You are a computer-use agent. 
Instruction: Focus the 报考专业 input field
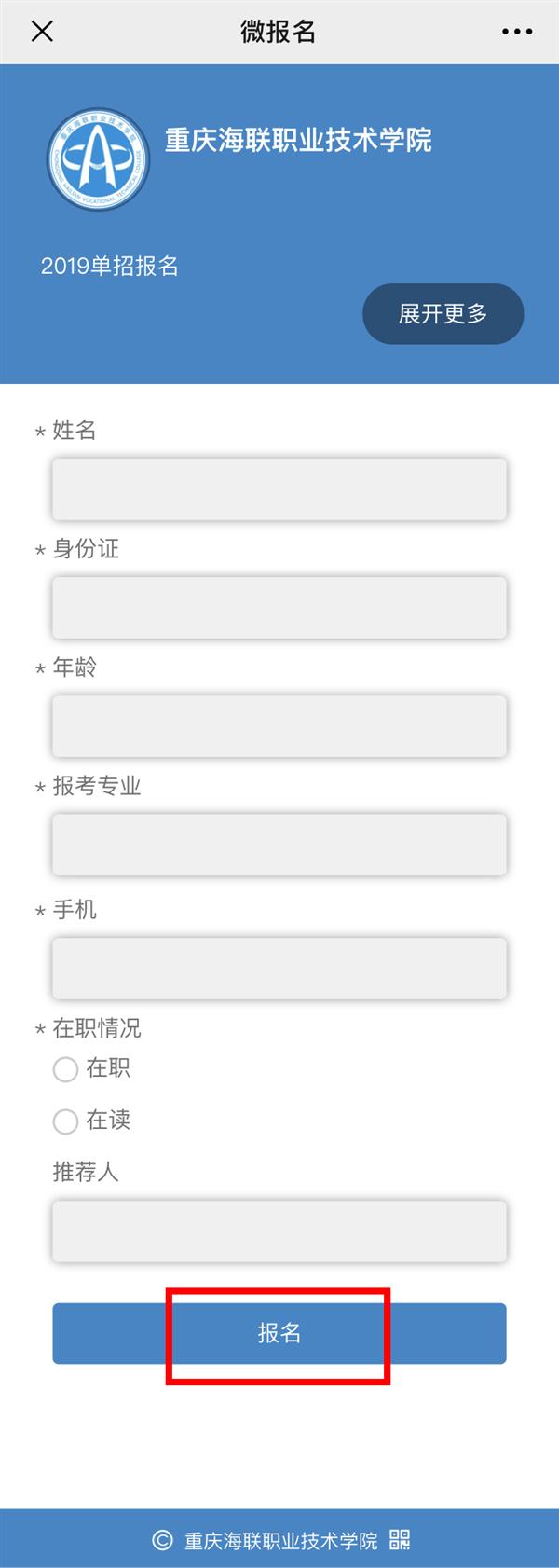pos(279,845)
